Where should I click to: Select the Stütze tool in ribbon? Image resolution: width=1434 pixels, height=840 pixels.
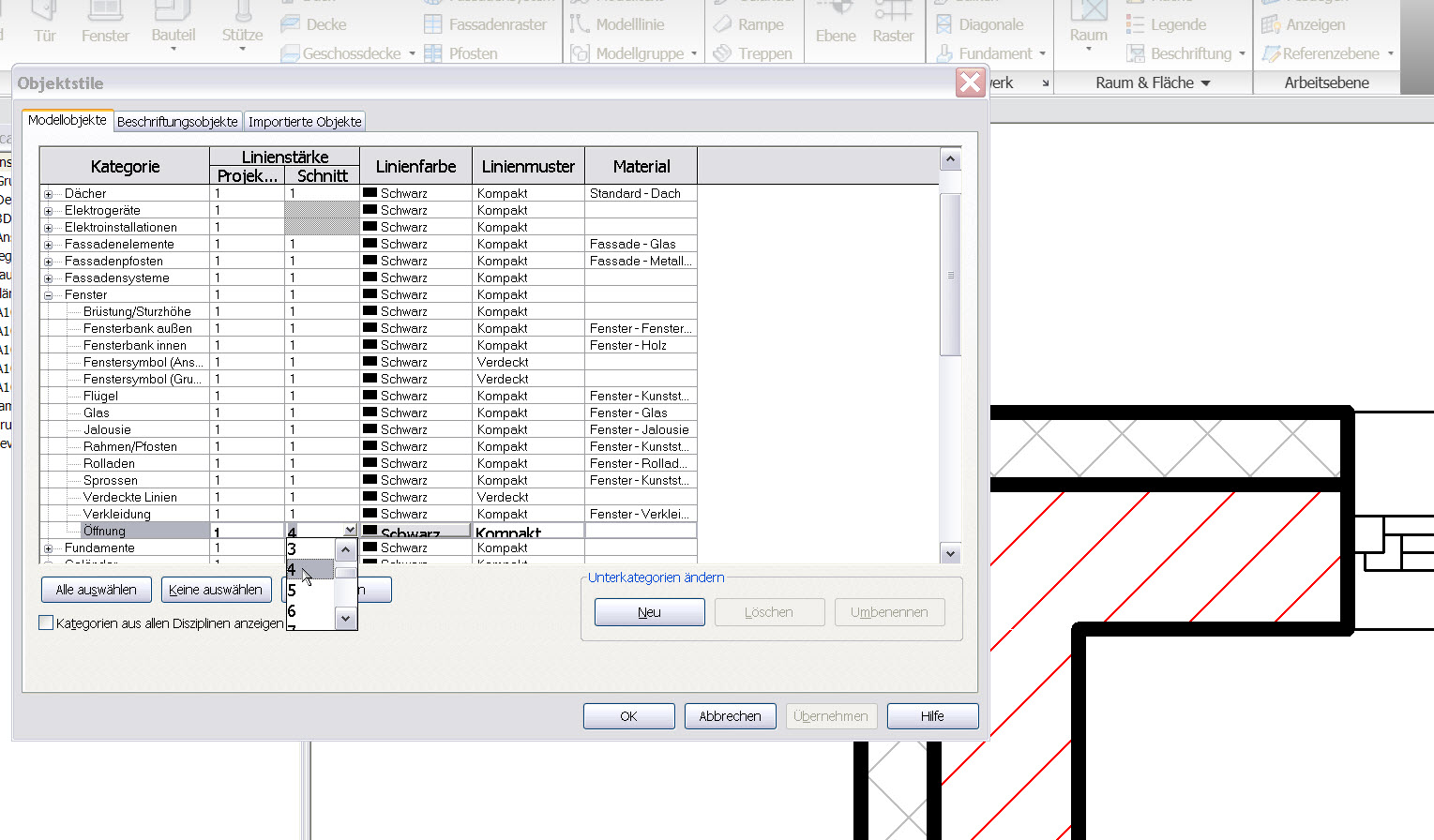242,26
